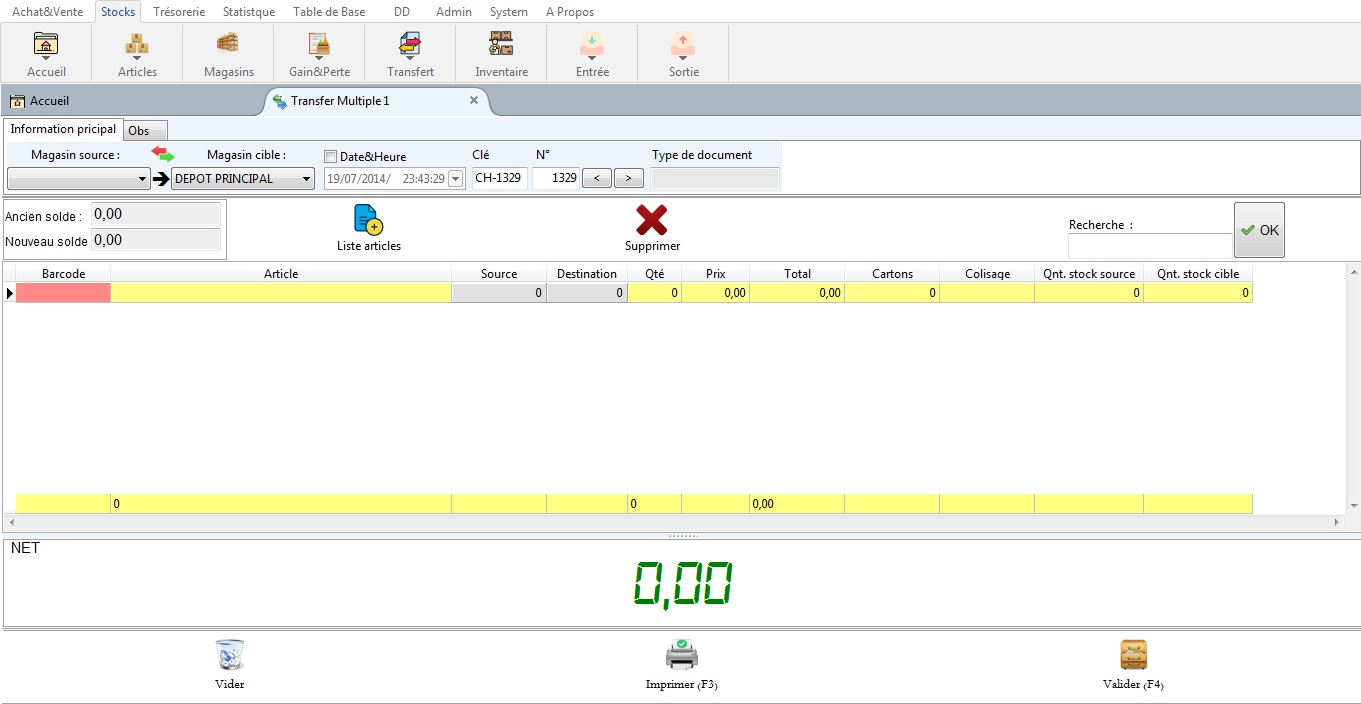Open the Inventaire icon
Viewport: 1361px width, 704px height.
coord(501,46)
